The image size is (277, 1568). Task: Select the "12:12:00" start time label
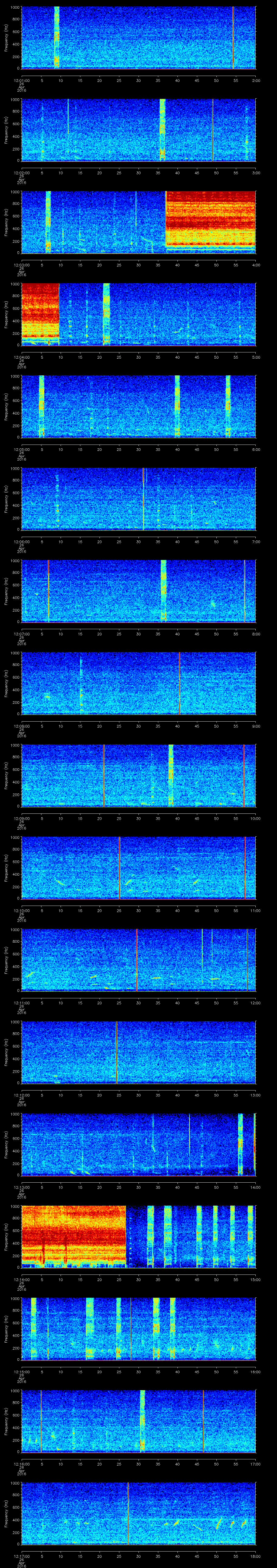click(x=21, y=1095)
